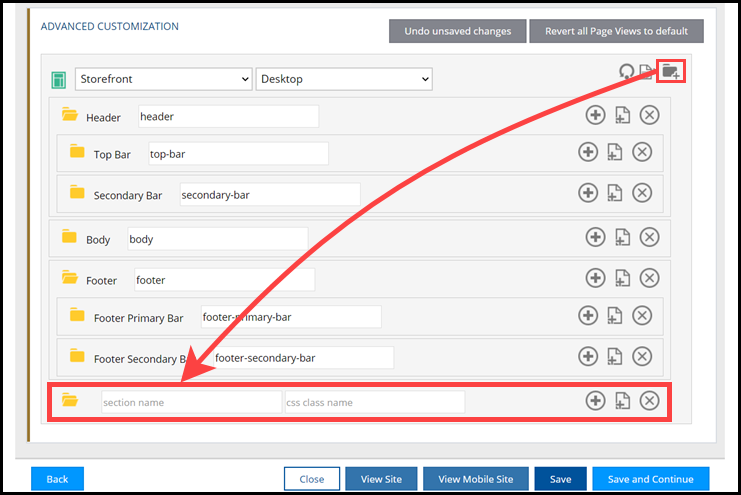Click the Top Bar folder icon

(77, 152)
